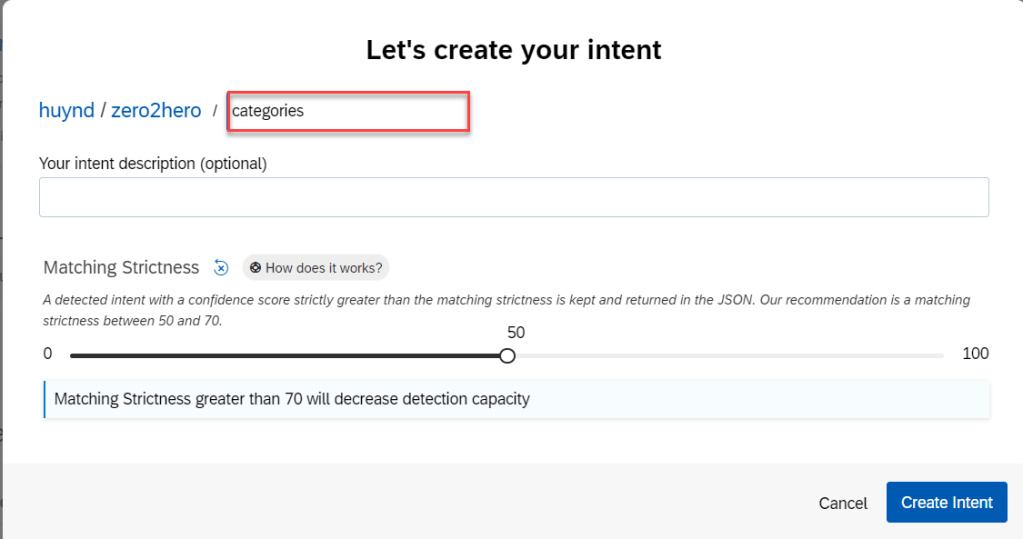Select the warning about strictness greater than 70
This screenshot has height=539, width=1023.
pyautogui.click(x=291, y=399)
